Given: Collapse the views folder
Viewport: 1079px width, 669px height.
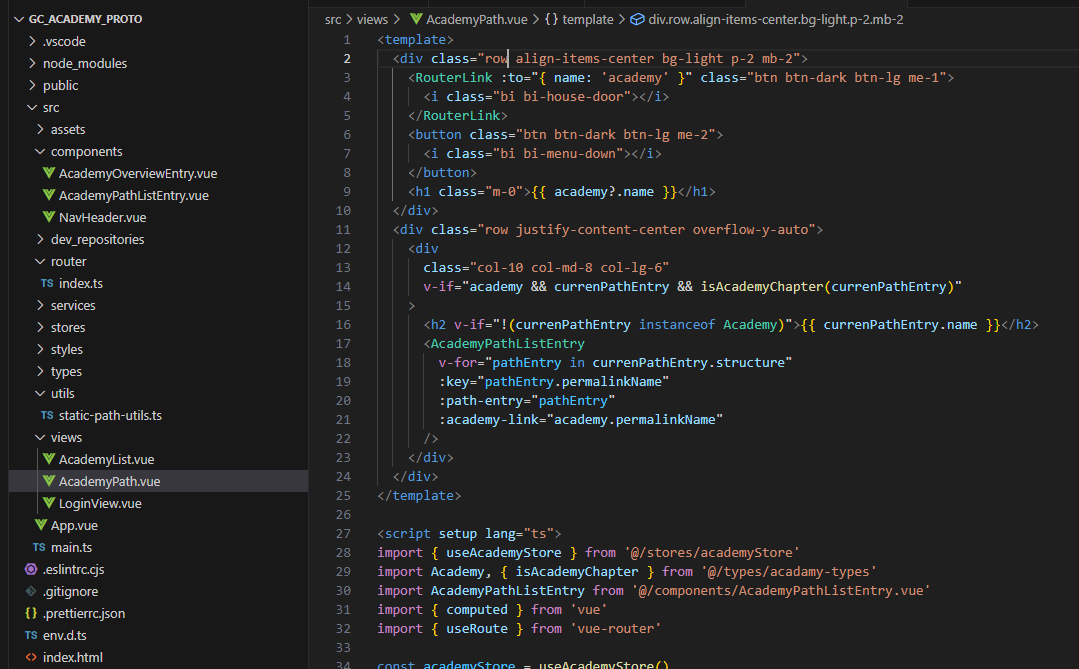Looking at the screenshot, I should coord(40,438).
